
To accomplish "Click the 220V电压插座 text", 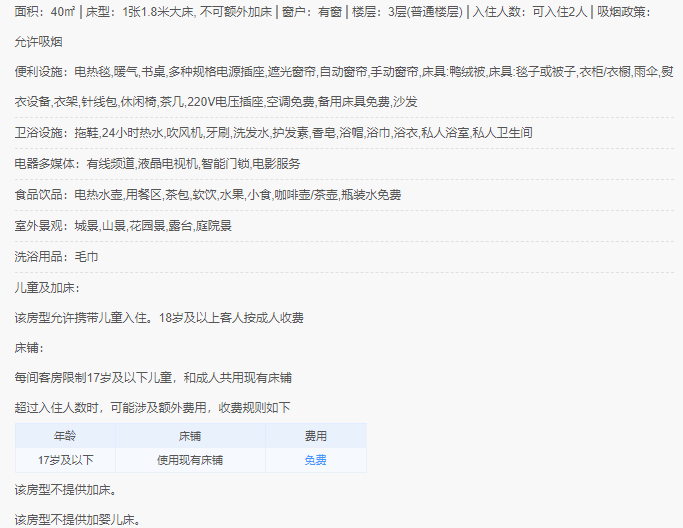I will (225, 102).
